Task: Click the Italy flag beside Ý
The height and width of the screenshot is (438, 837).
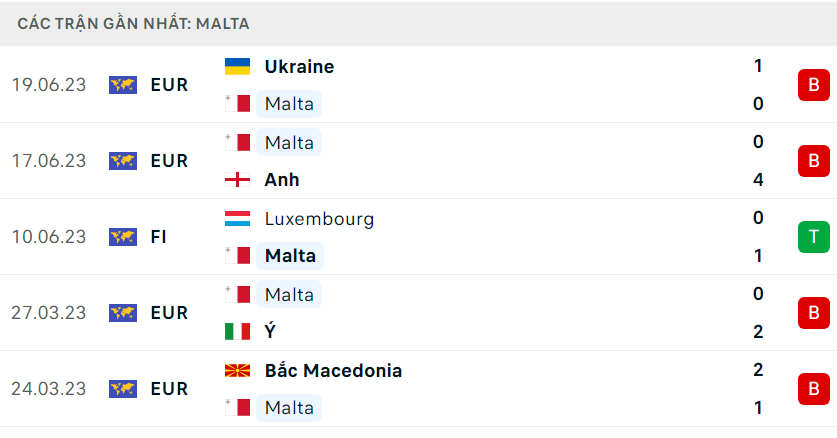Action: (238, 331)
